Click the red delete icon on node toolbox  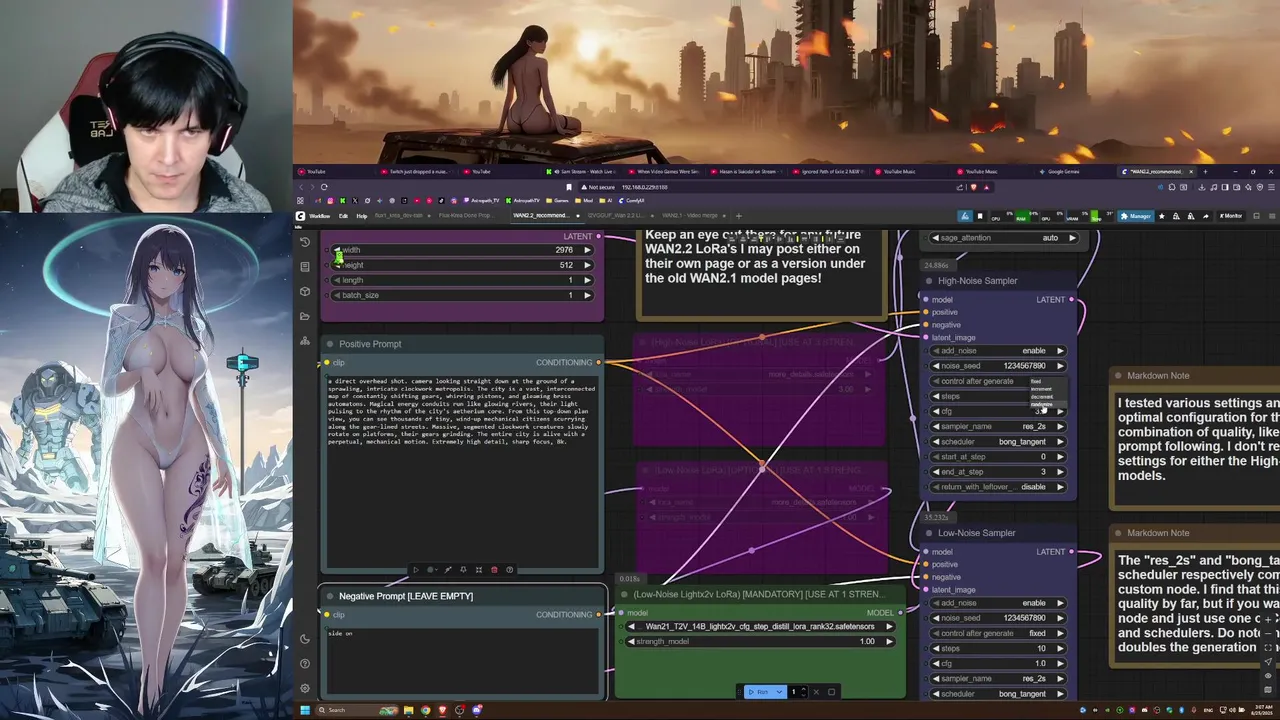click(x=494, y=570)
